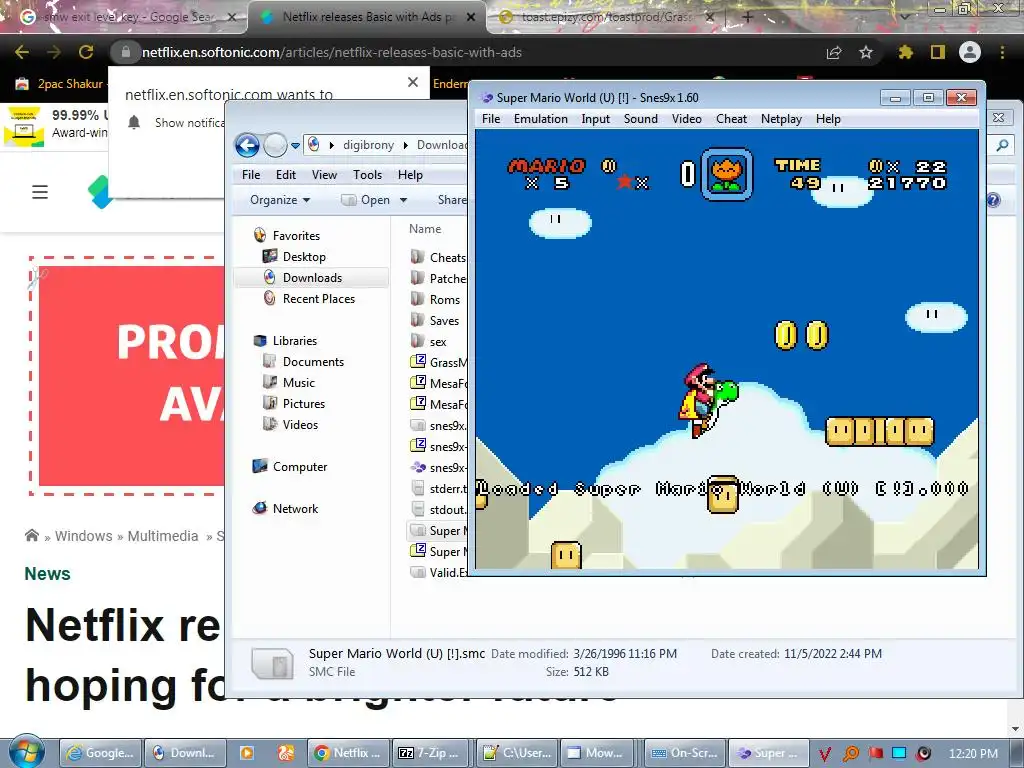This screenshot has width=1024, height=768.
Task: Toggle Chrome side panel icon
Action: tap(938, 52)
